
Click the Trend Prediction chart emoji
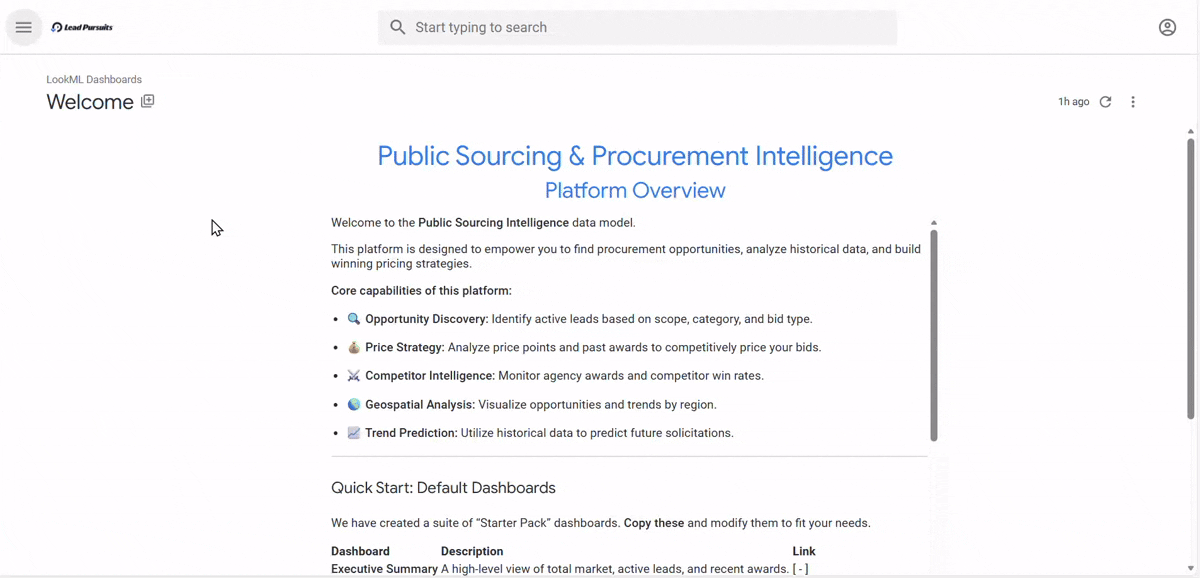point(354,433)
